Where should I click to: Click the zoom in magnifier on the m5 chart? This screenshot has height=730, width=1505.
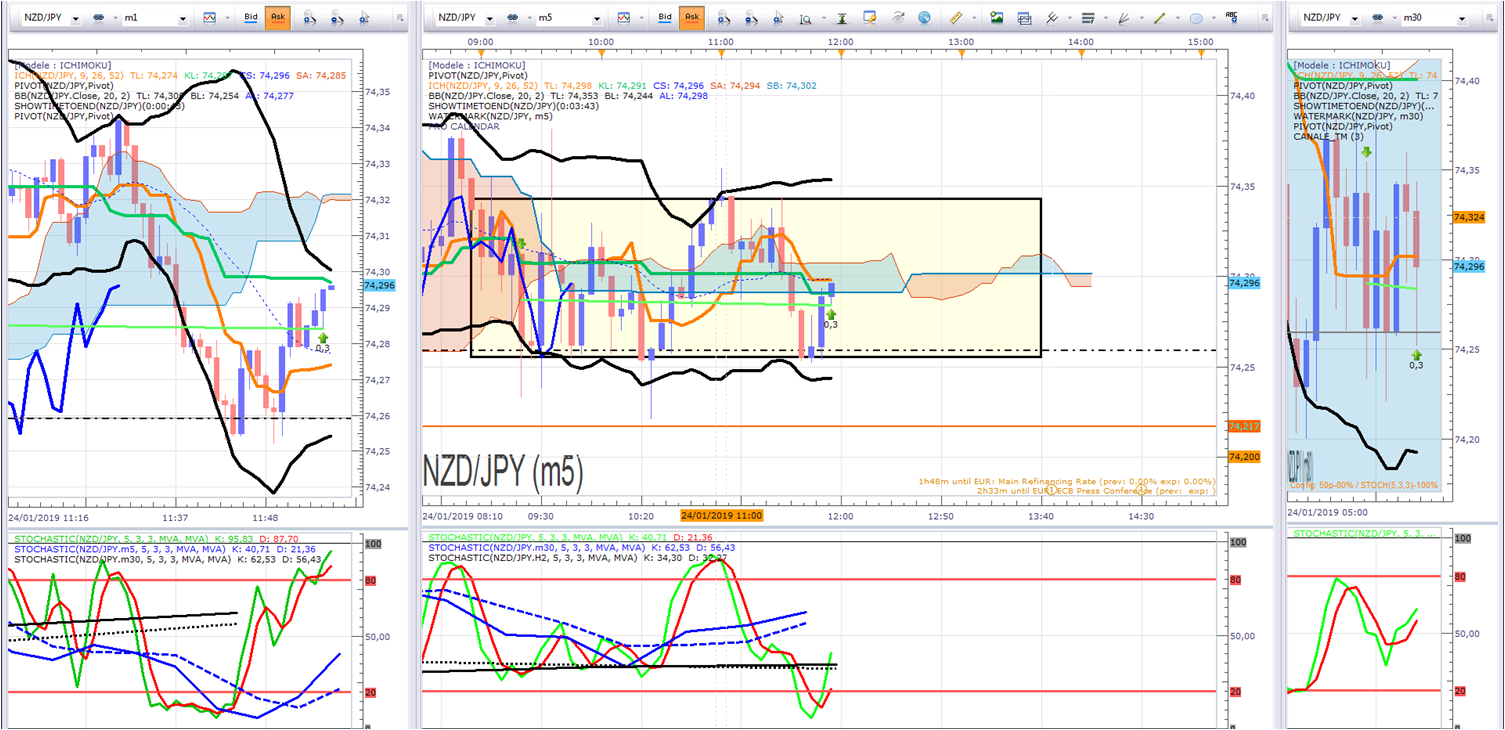[x=723, y=18]
